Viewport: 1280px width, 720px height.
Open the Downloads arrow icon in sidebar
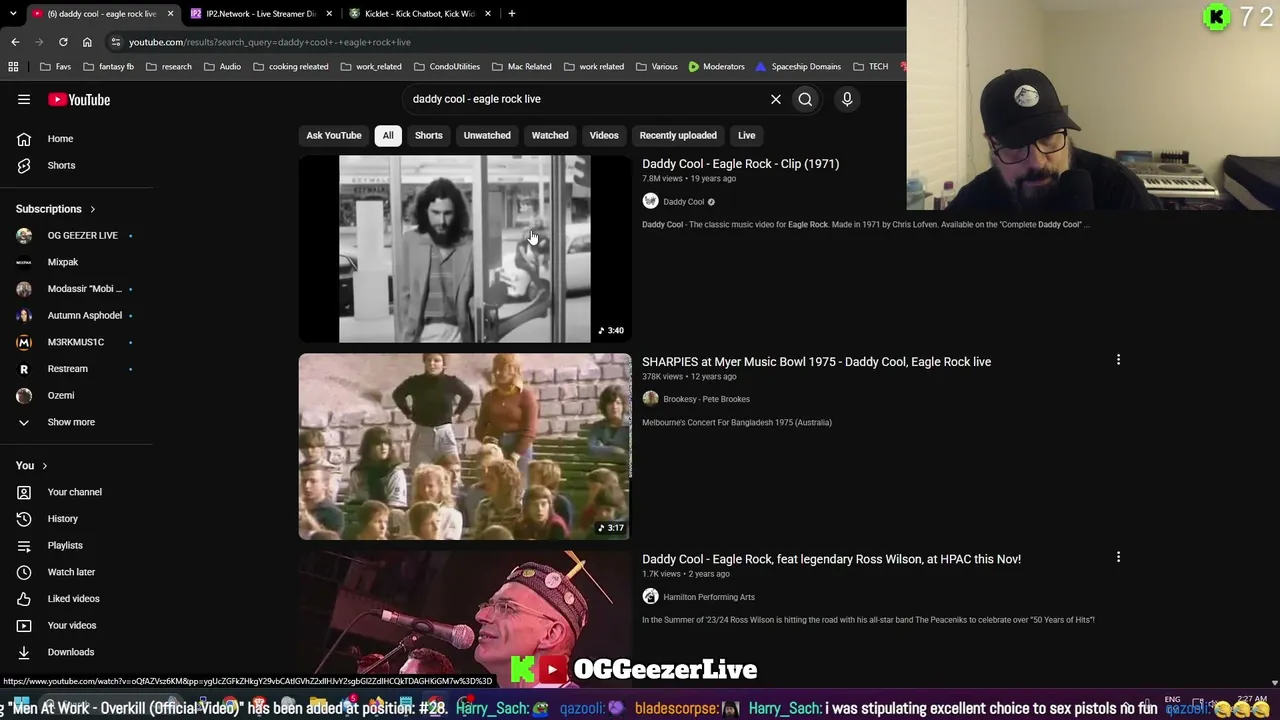point(24,652)
